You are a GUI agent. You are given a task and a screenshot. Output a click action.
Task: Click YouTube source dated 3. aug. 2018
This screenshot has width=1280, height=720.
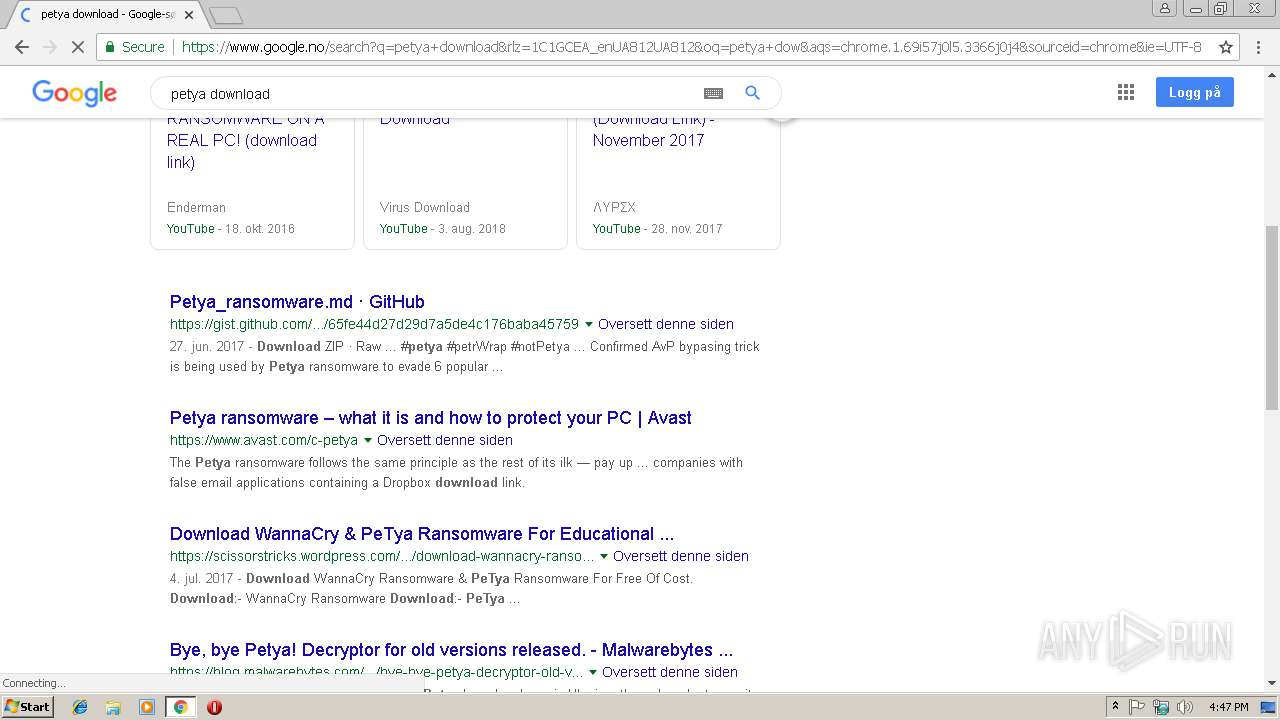403,228
